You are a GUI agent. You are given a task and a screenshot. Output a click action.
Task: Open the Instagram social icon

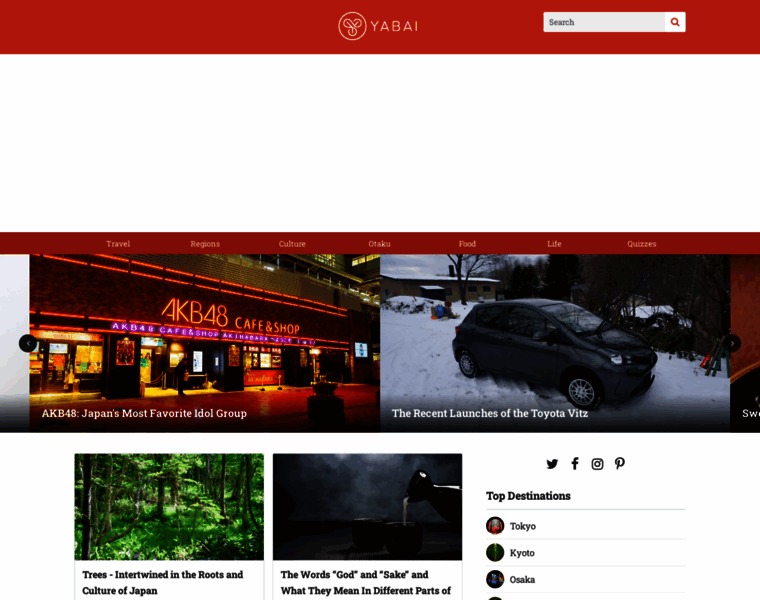click(597, 464)
